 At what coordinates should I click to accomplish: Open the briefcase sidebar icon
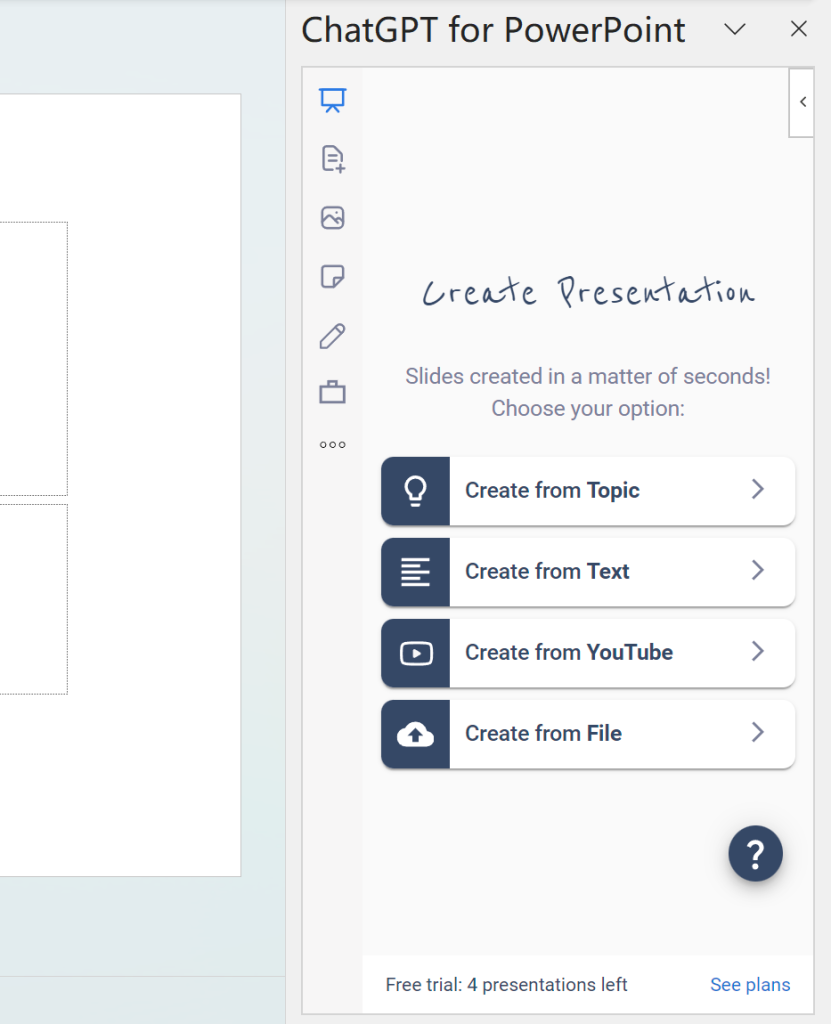click(333, 392)
